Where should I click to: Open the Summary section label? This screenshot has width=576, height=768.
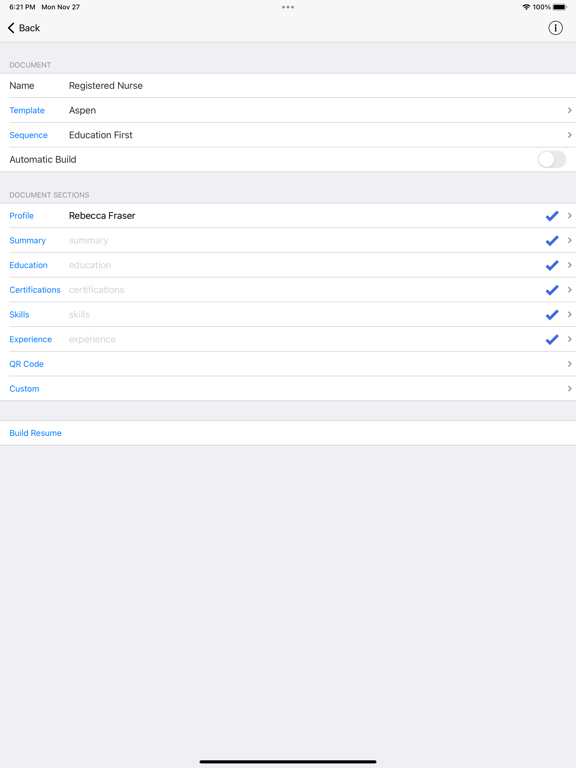(x=27, y=240)
